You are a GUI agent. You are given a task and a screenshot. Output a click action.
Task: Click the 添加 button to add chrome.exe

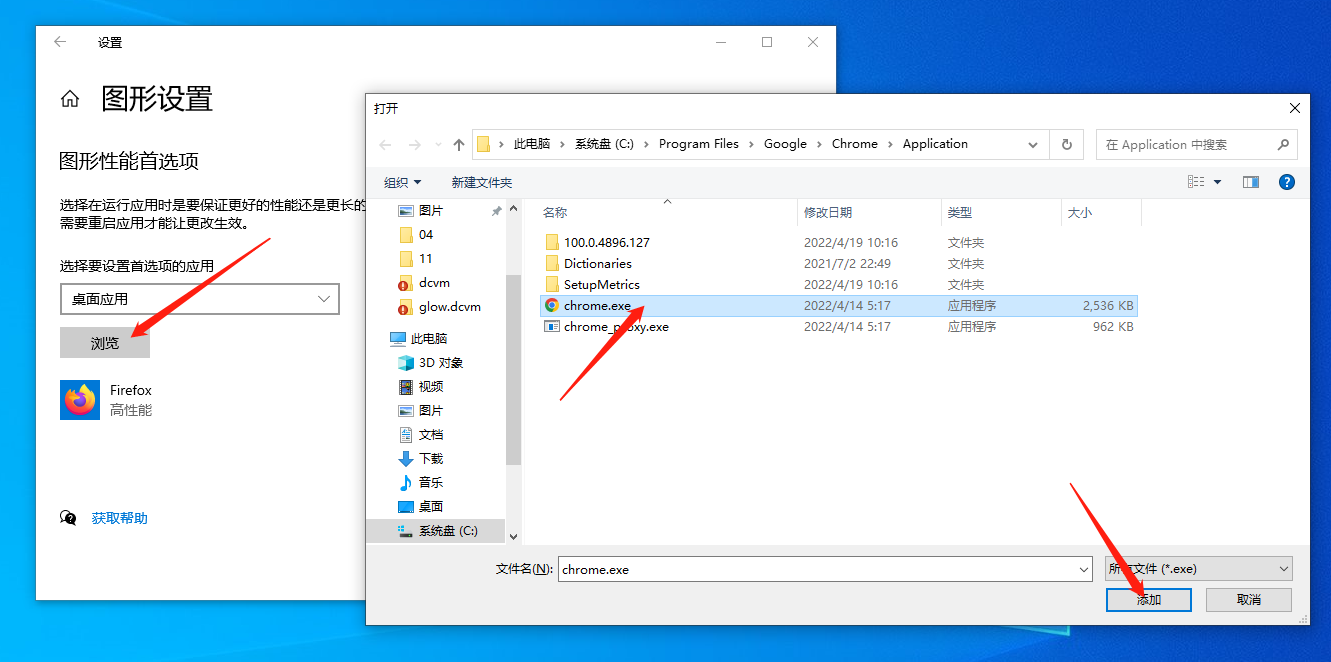point(1149,599)
